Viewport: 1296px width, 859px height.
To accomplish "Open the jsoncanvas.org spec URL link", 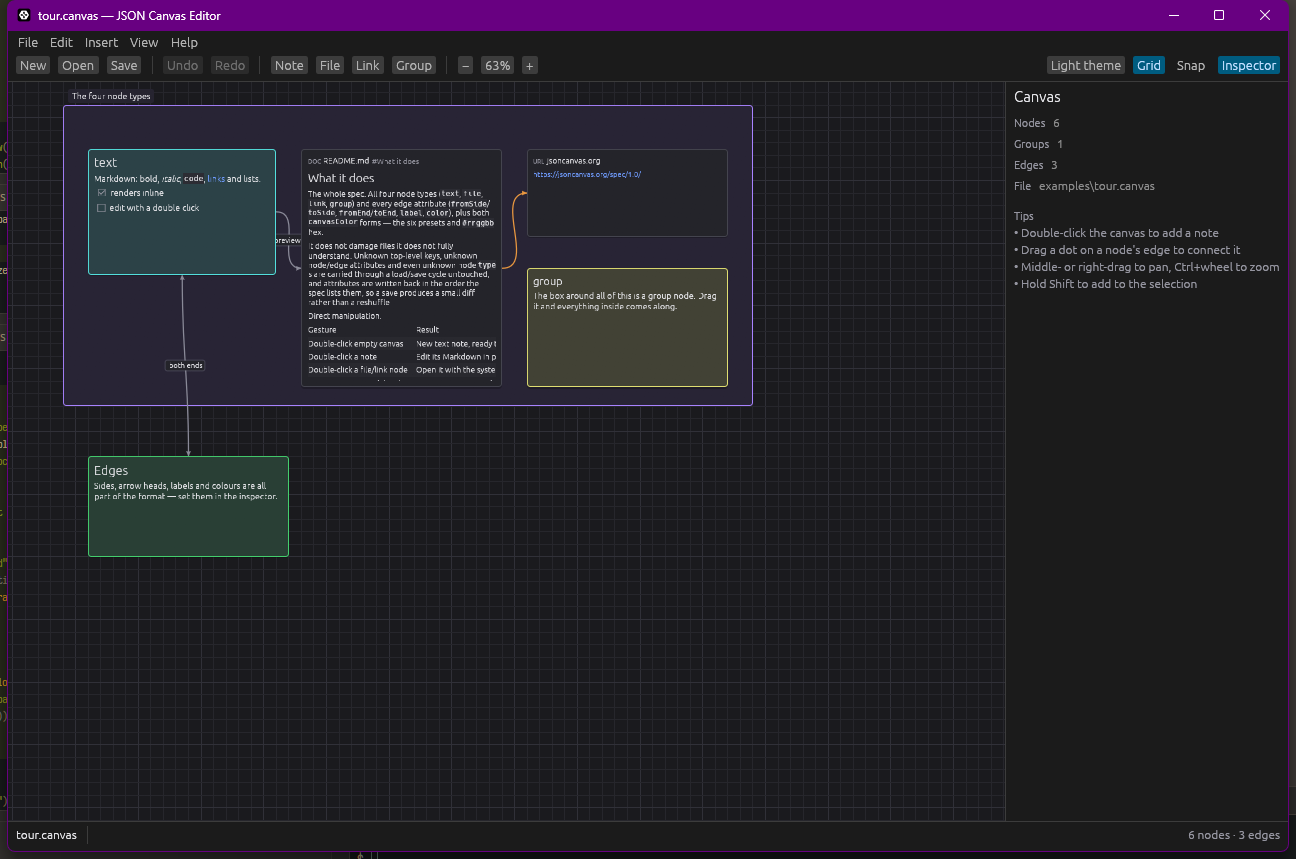I will (587, 174).
